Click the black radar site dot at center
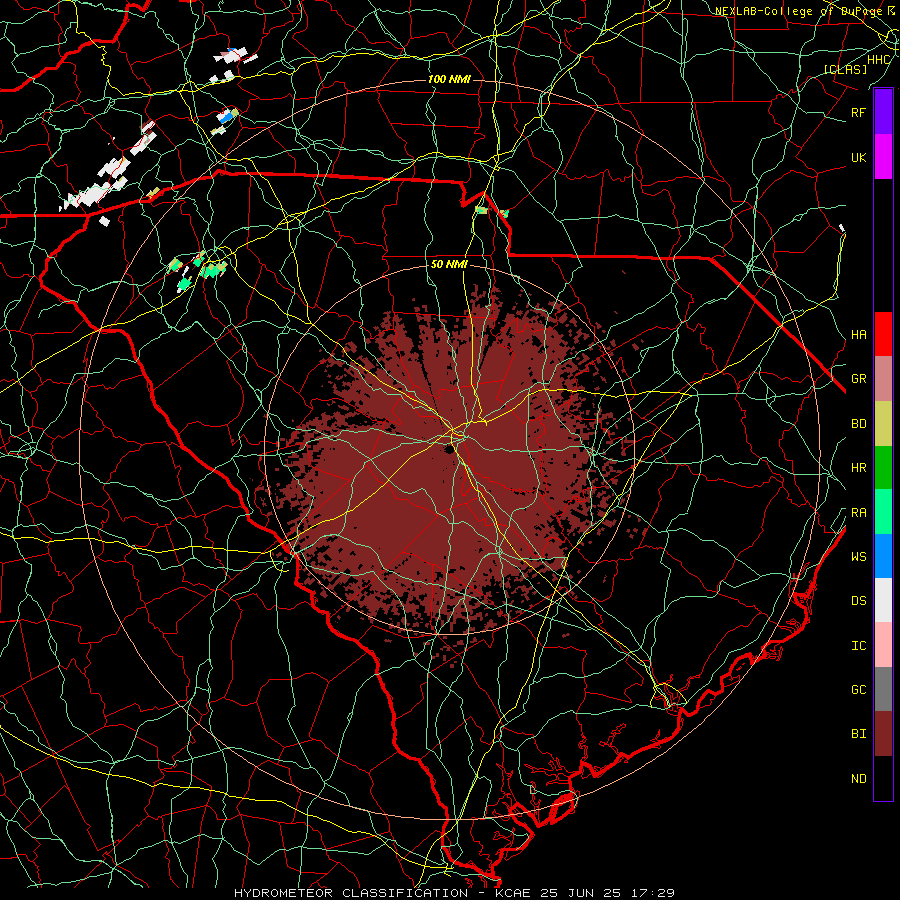Screen dimensions: 900x900 (x=448, y=449)
